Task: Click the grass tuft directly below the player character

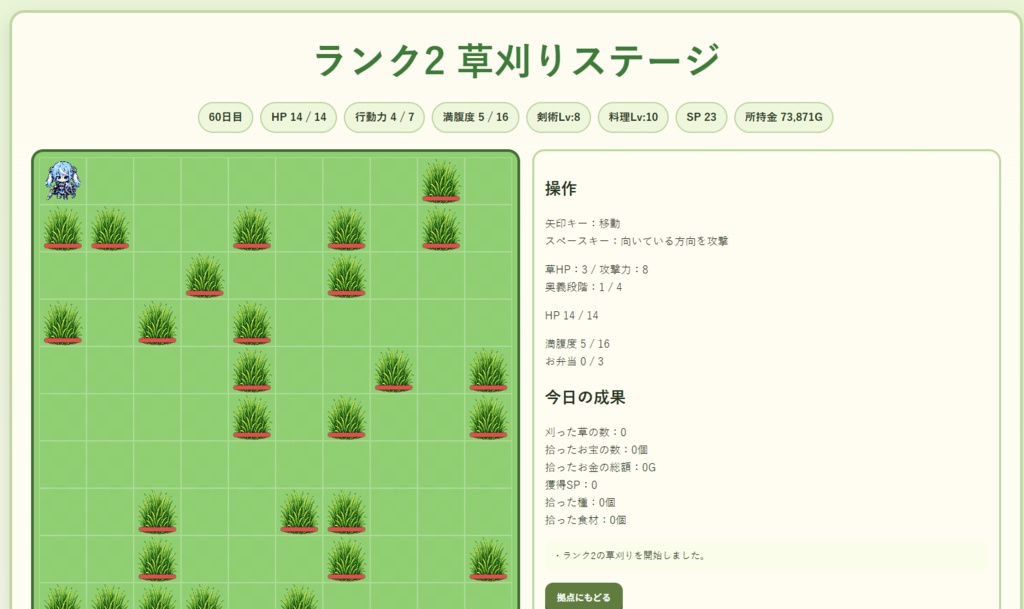Action: (63, 229)
